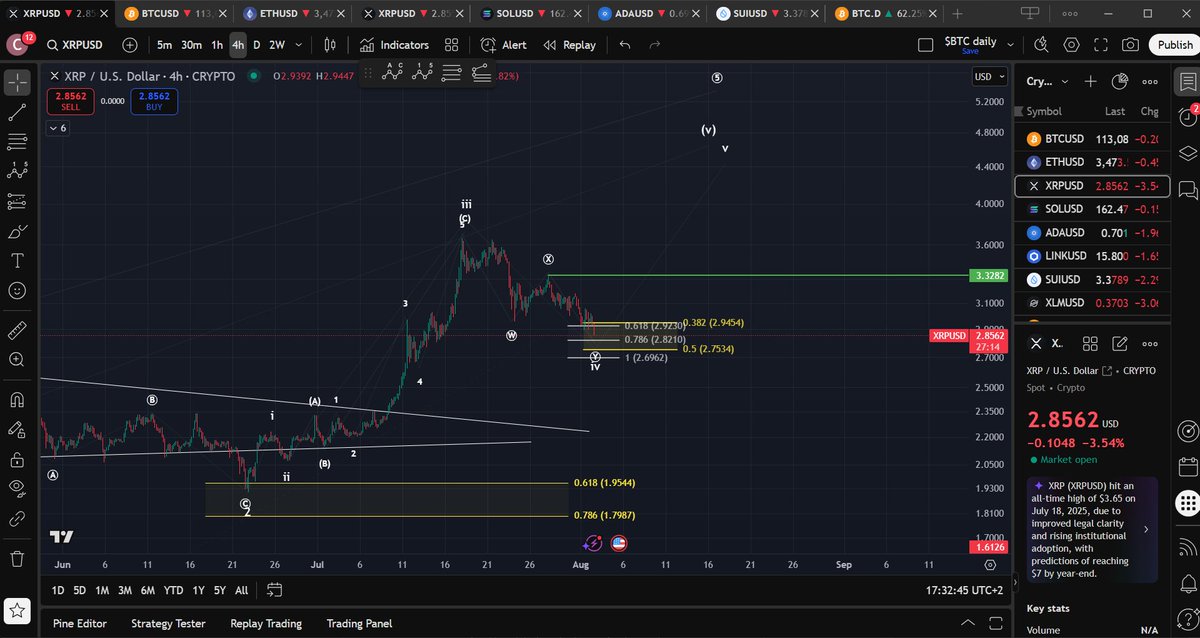Viewport: 1200px width, 638px height.
Task: Open the $BTC daily layout dropdown
Action: coord(1010,45)
